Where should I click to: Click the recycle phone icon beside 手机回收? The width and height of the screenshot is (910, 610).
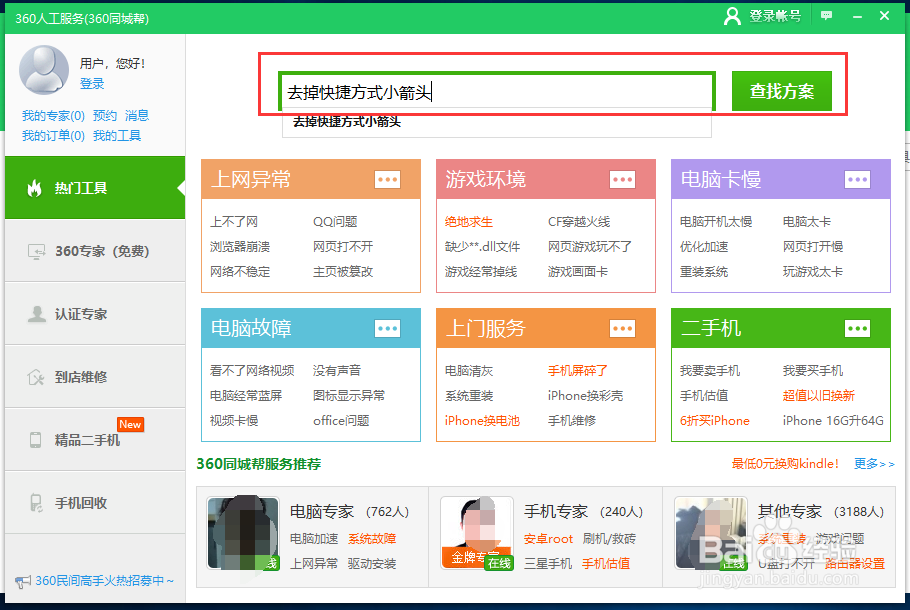coord(36,503)
